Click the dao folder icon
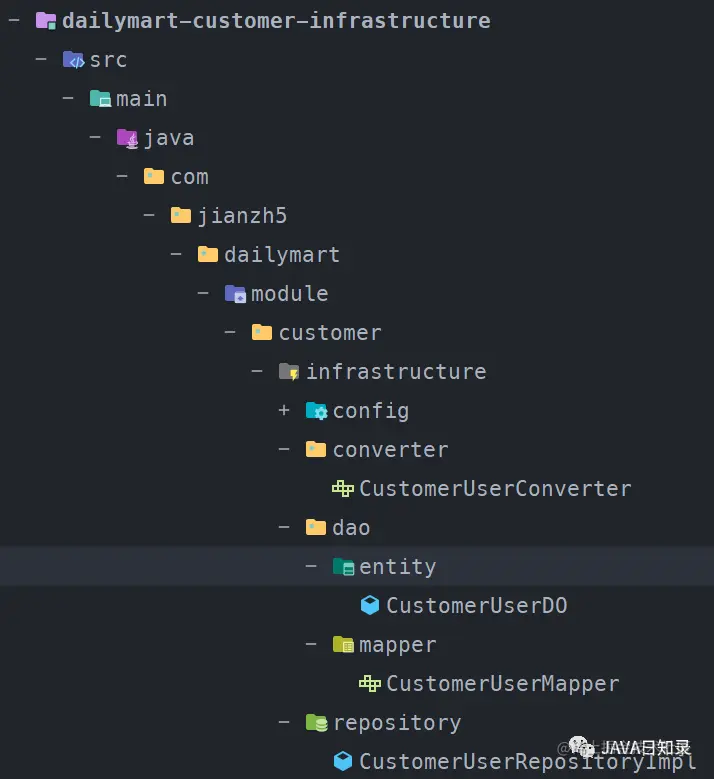 (x=316, y=527)
